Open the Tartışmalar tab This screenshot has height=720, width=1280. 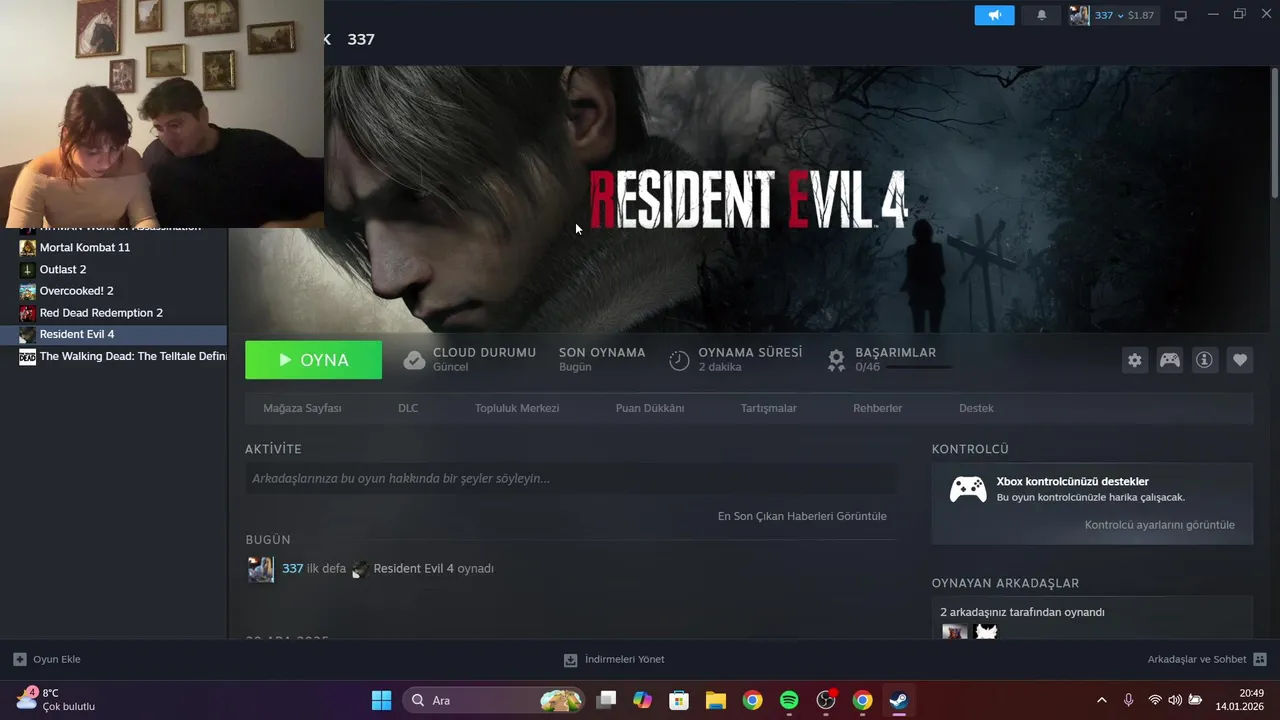pyautogui.click(x=769, y=408)
